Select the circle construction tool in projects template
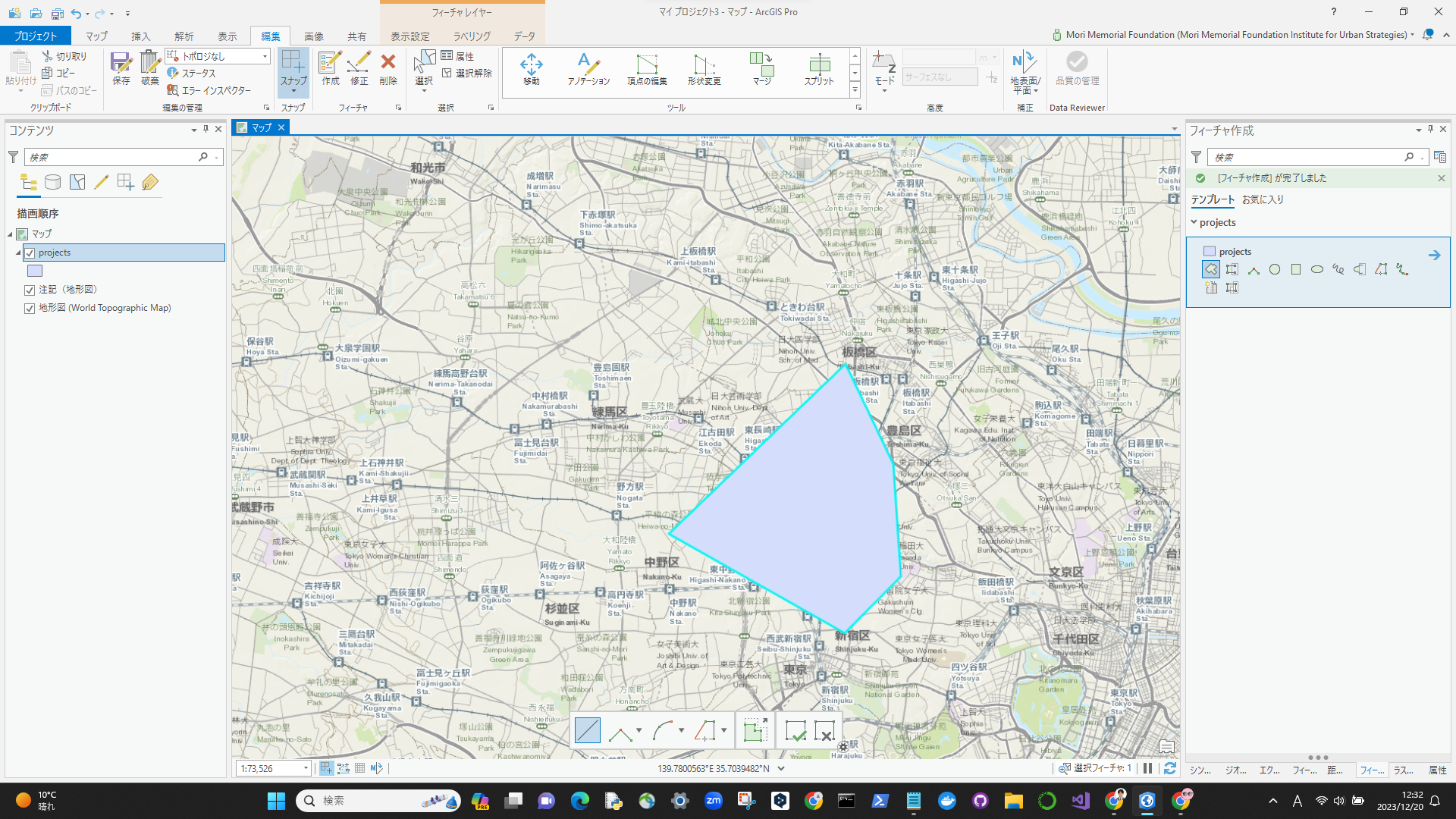Viewport: 1456px width, 819px height. pyautogui.click(x=1275, y=269)
